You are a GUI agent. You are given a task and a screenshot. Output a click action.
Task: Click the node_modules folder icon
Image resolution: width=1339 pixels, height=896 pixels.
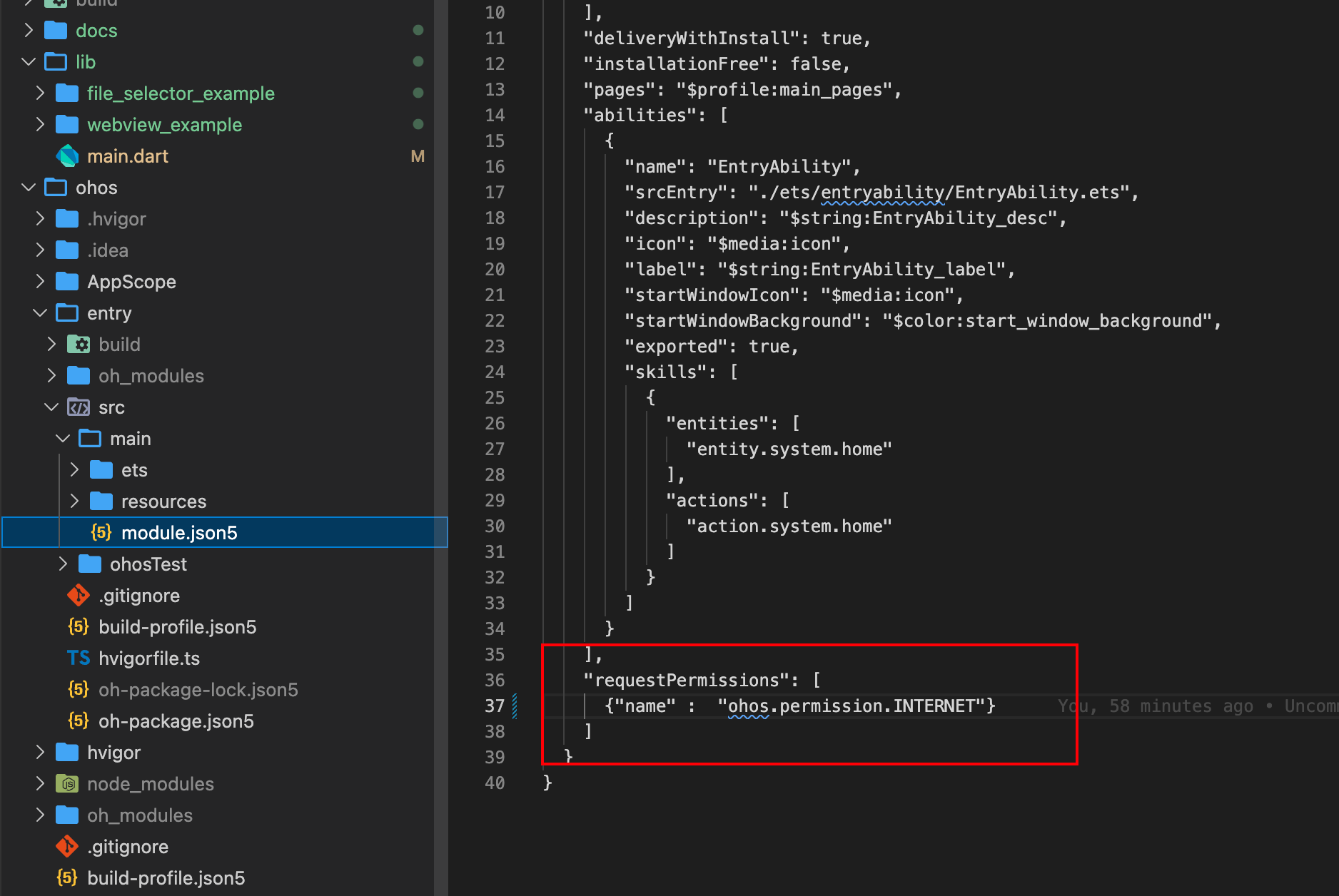pyautogui.click(x=67, y=784)
